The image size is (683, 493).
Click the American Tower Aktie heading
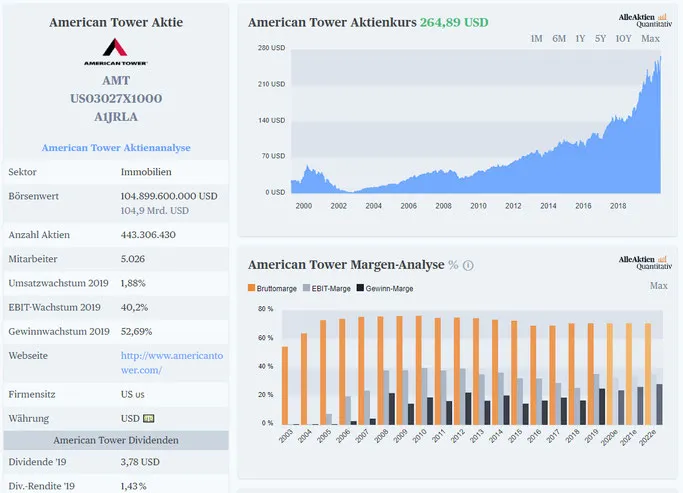(116, 22)
